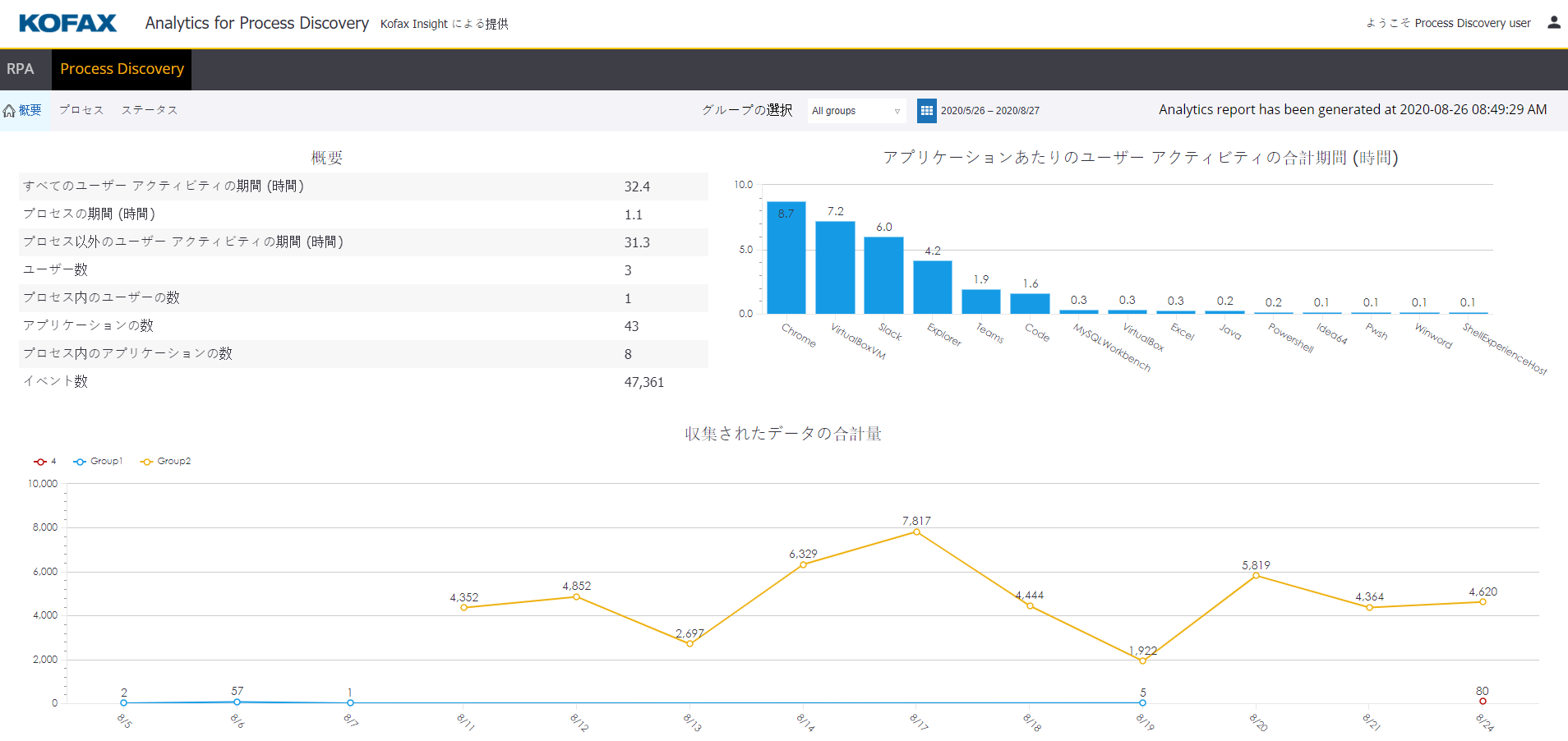
Task: Click the Process Discovery user name
Action: (1473, 22)
